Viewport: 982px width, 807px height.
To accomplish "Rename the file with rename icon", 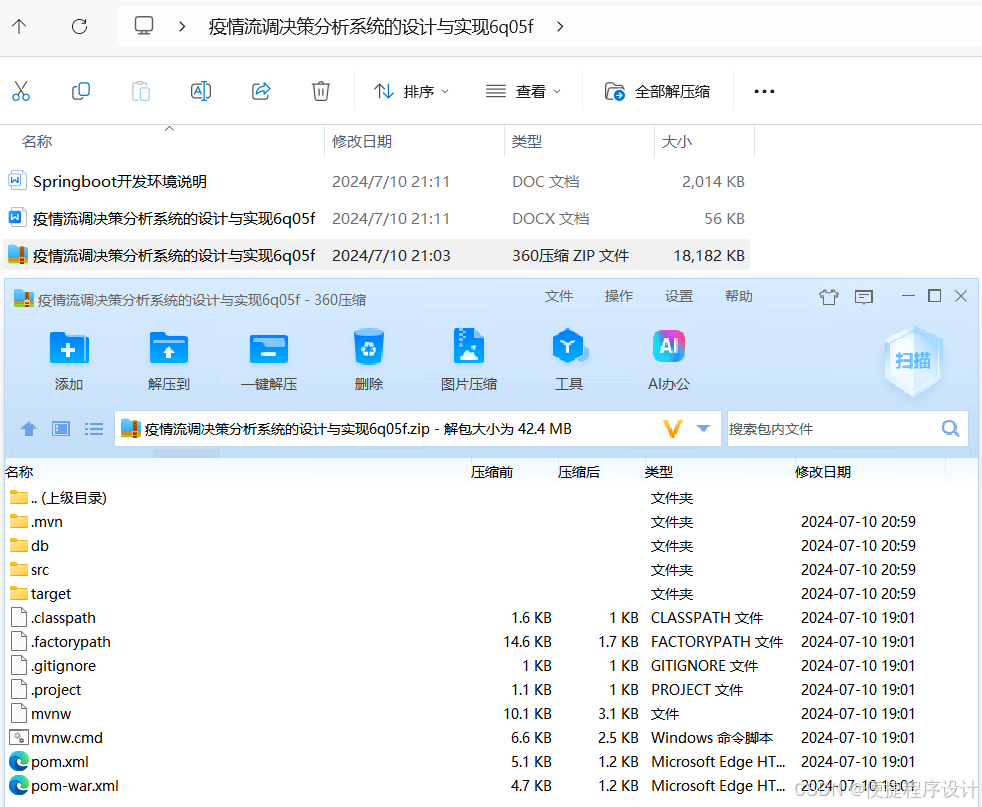I will (200, 91).
